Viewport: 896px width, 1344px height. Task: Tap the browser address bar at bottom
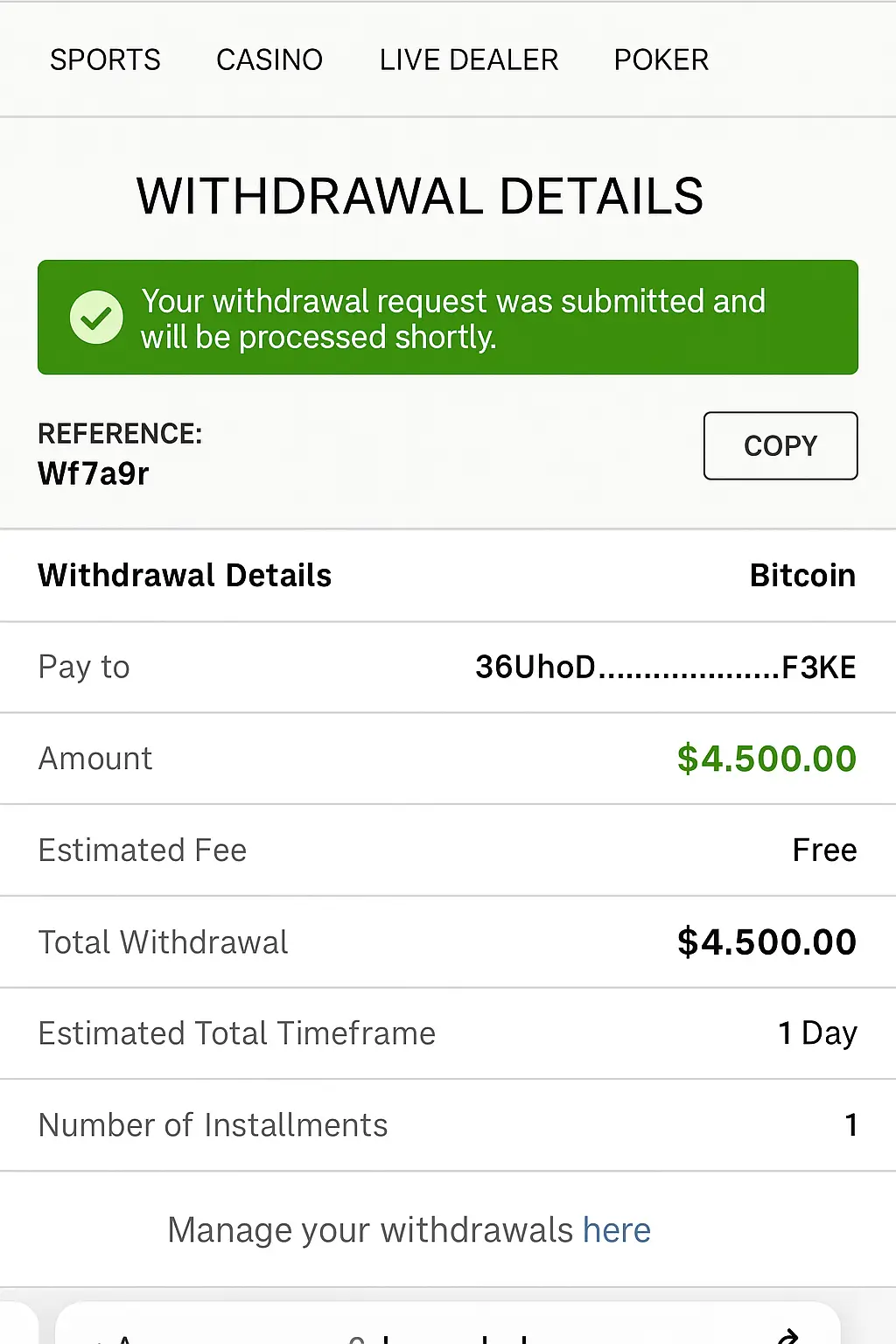point(437,1335)
